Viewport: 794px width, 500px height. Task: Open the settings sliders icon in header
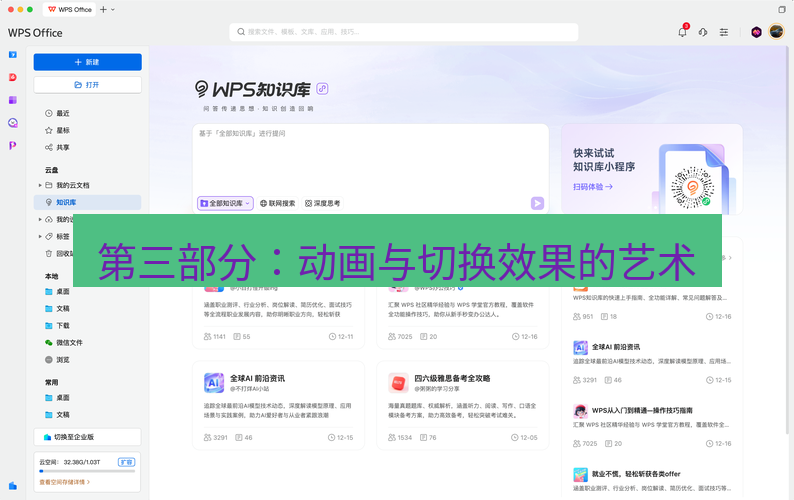(x=724, y=32)
